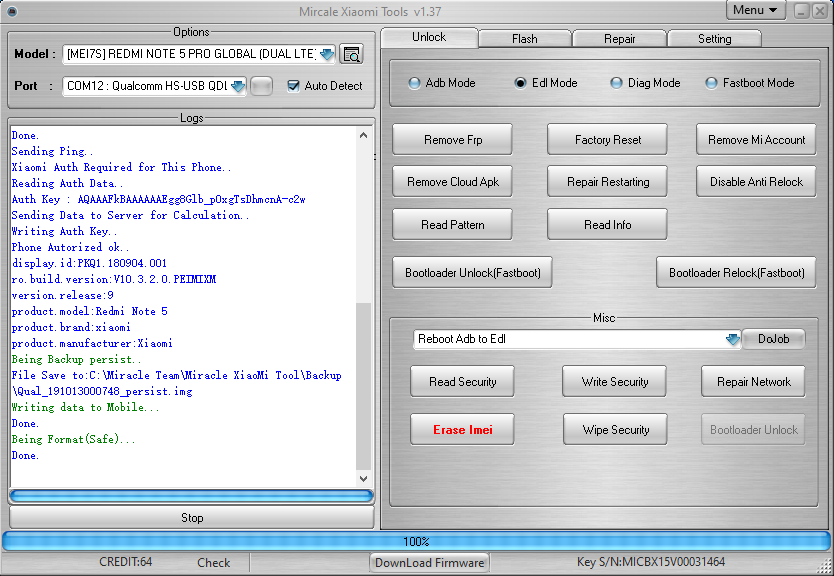
Task: Click the 100% main progress bar
Action: point(416,541)
